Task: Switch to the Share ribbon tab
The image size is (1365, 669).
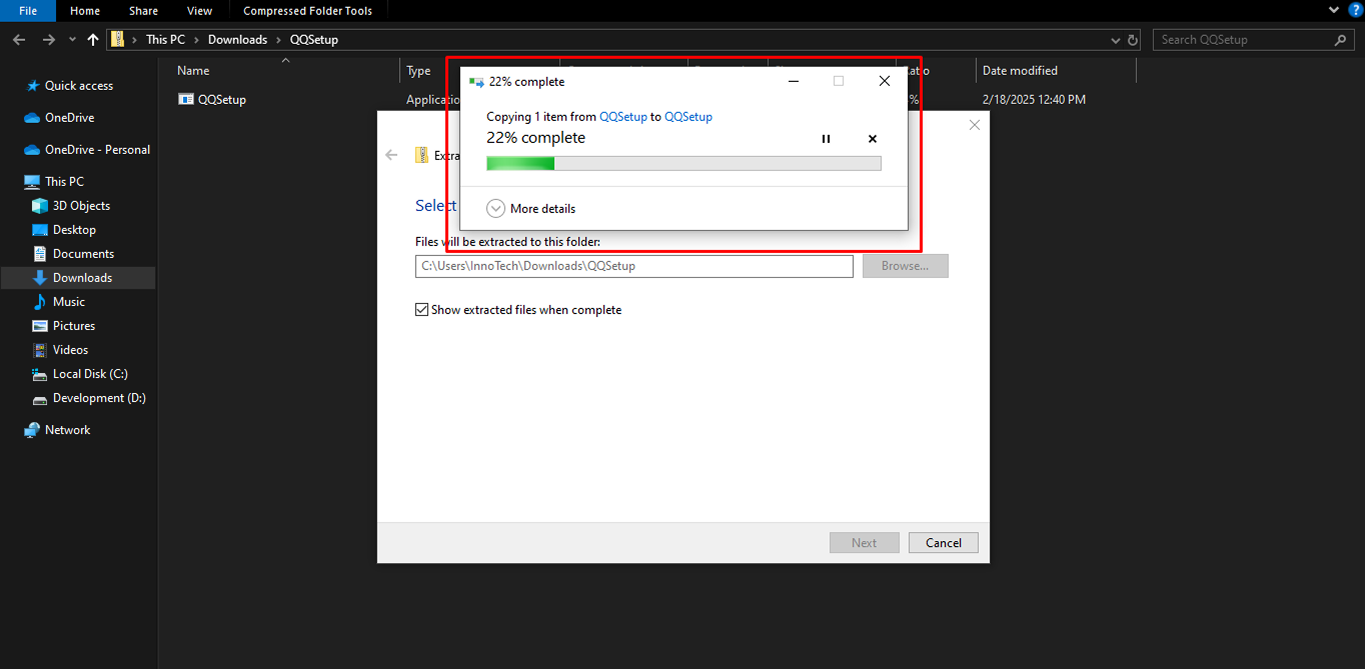Action: coord(143,11)
